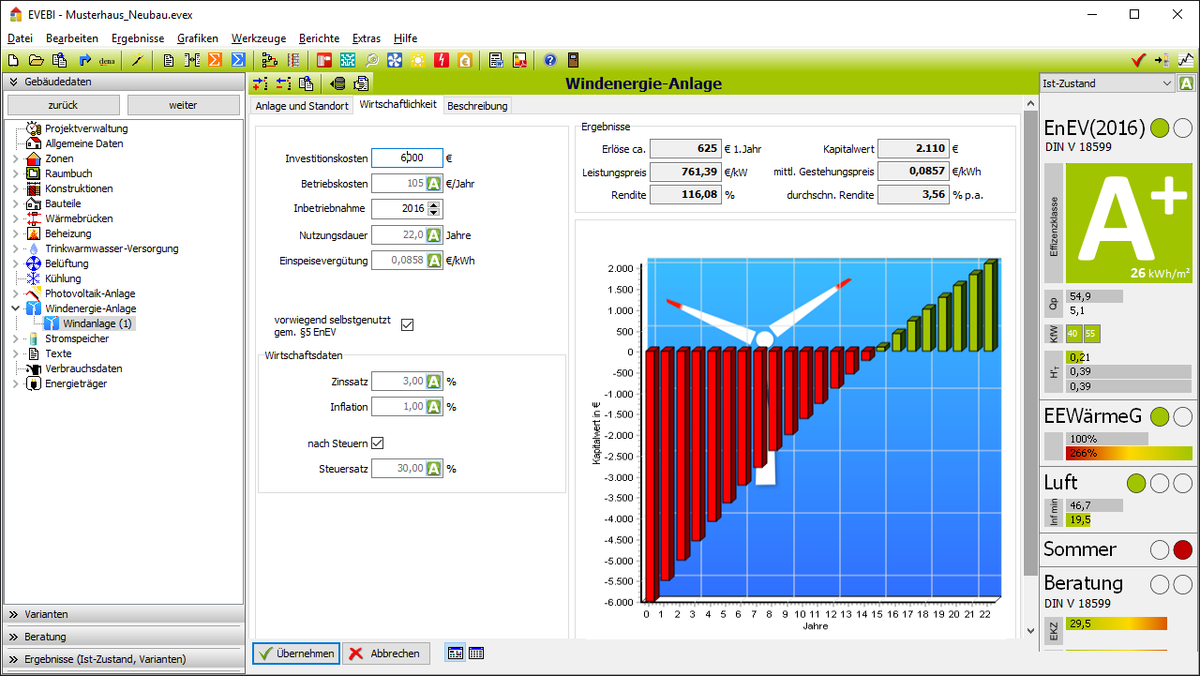
Task: Open the Extras menu
Action: pos(366,38)
